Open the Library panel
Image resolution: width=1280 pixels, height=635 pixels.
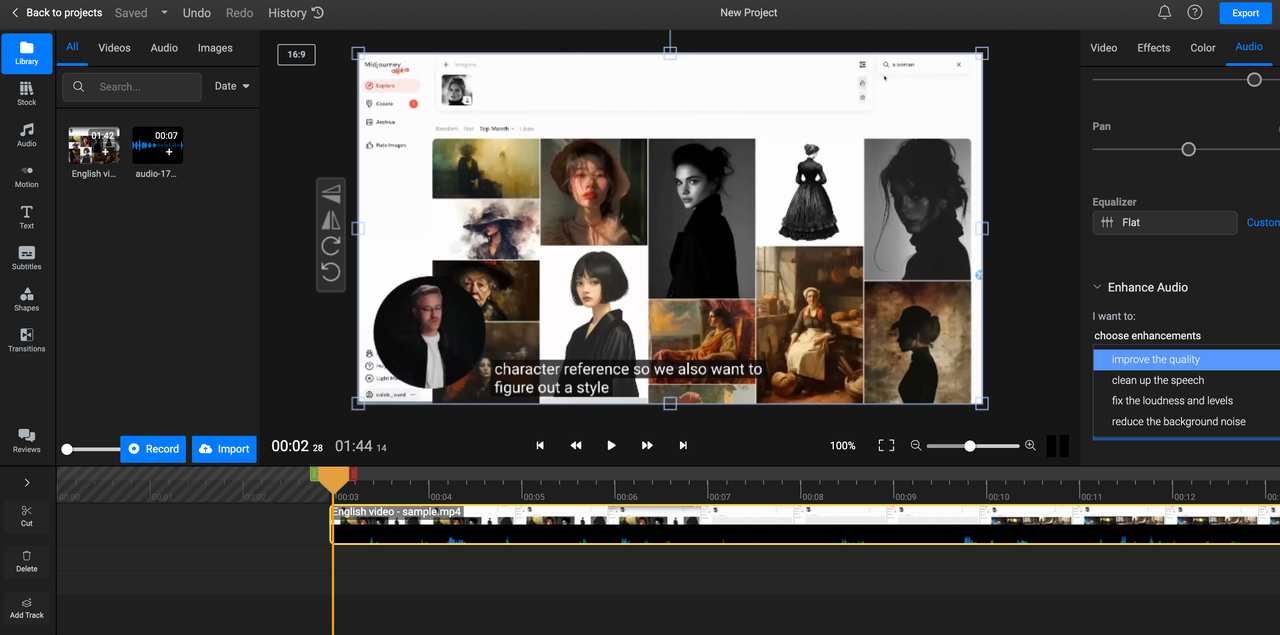pyautogui.click(x=27, y=53)
